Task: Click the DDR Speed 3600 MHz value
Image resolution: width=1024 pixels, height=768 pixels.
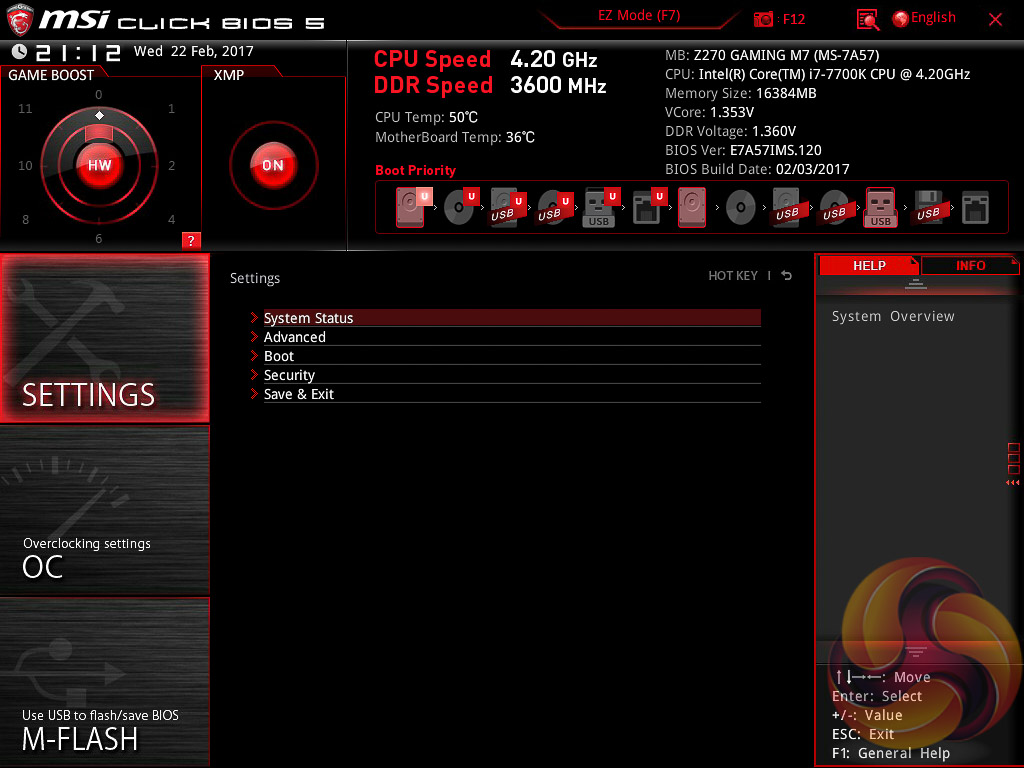Action: [x=558, y=85]
